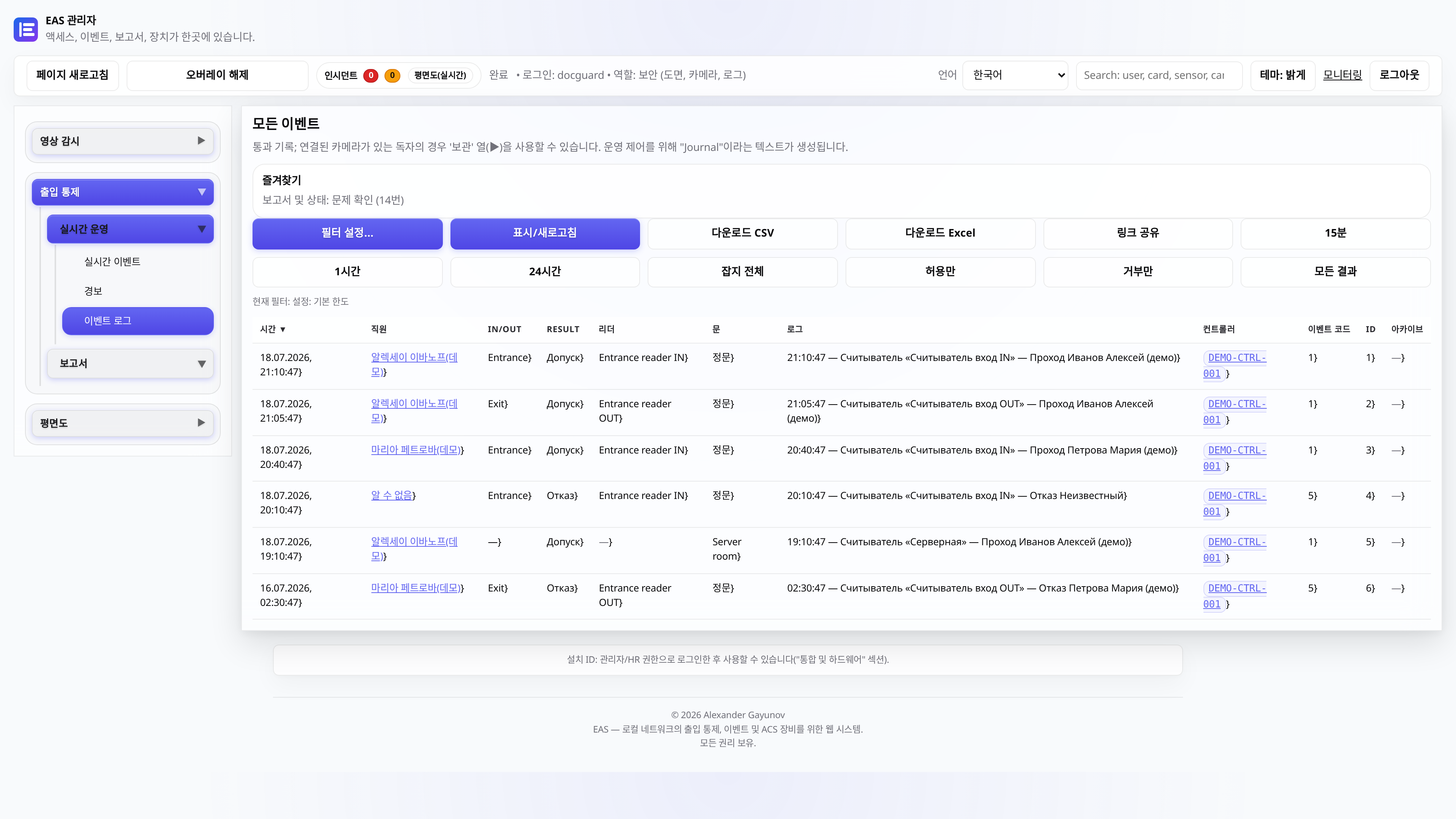The height and width of the screenshot is (819, 1456).
Task: Click the orange incident counter badge
Action: point(392,75)
